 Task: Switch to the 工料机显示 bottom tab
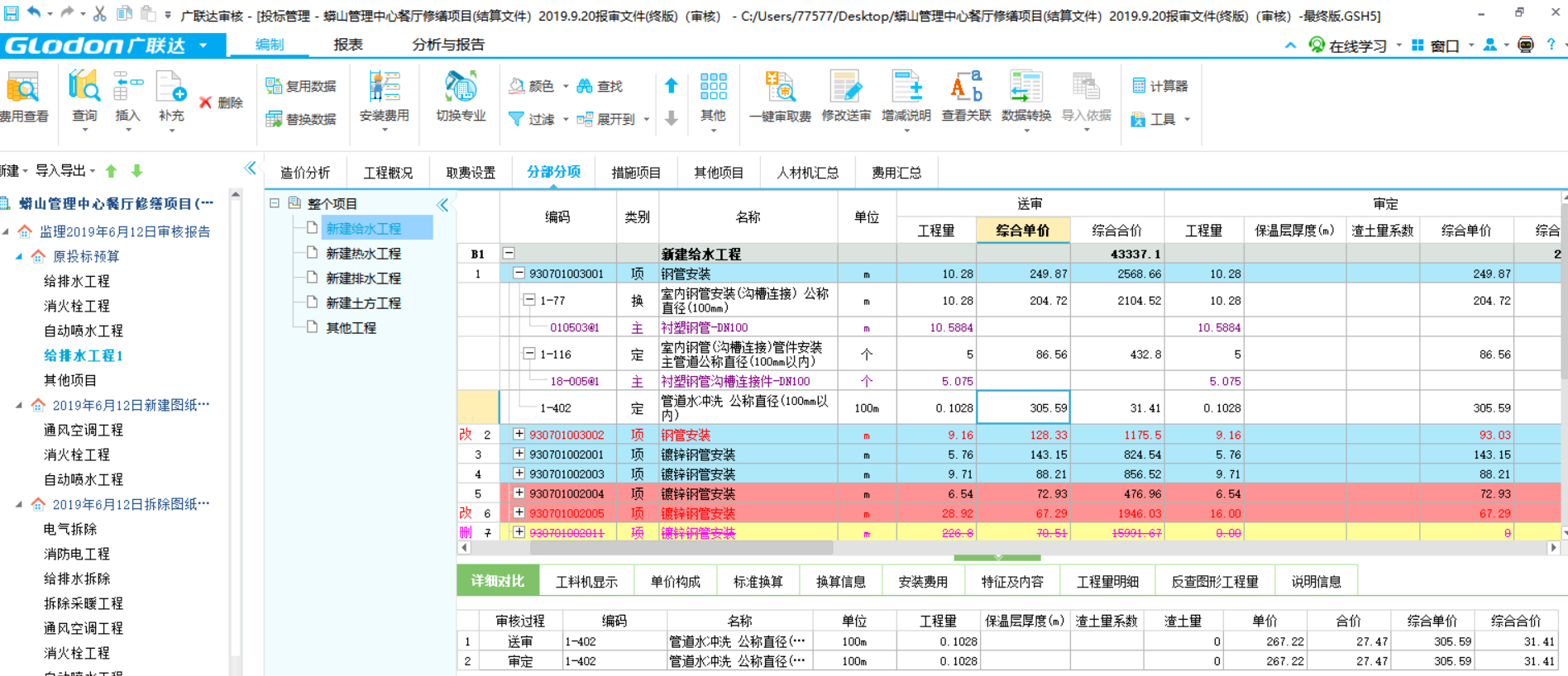click(x=586, y=581)
